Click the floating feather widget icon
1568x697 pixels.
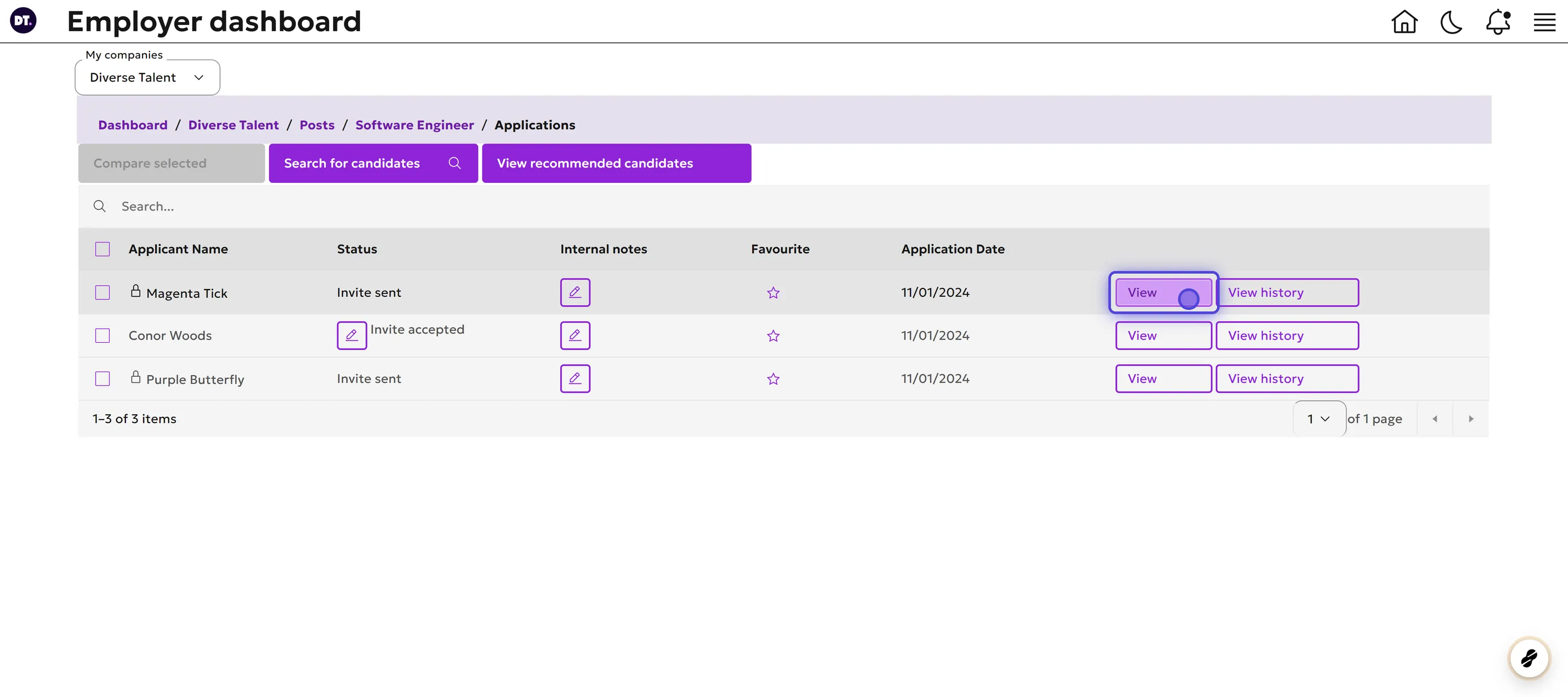pos(1529,658)
